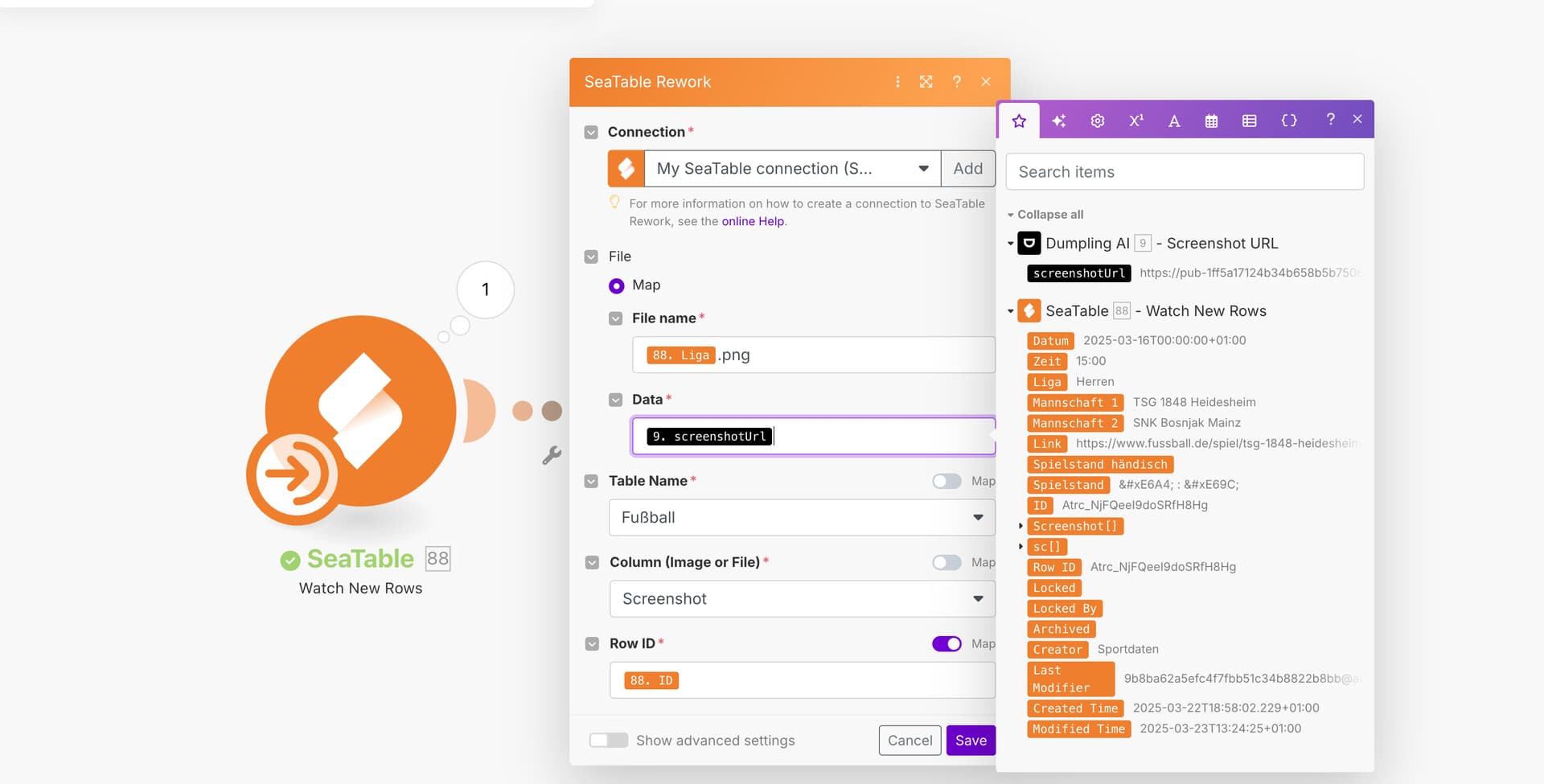Switch to math functions tab
1544x784 pixels.
click(x=1135, y=121)
